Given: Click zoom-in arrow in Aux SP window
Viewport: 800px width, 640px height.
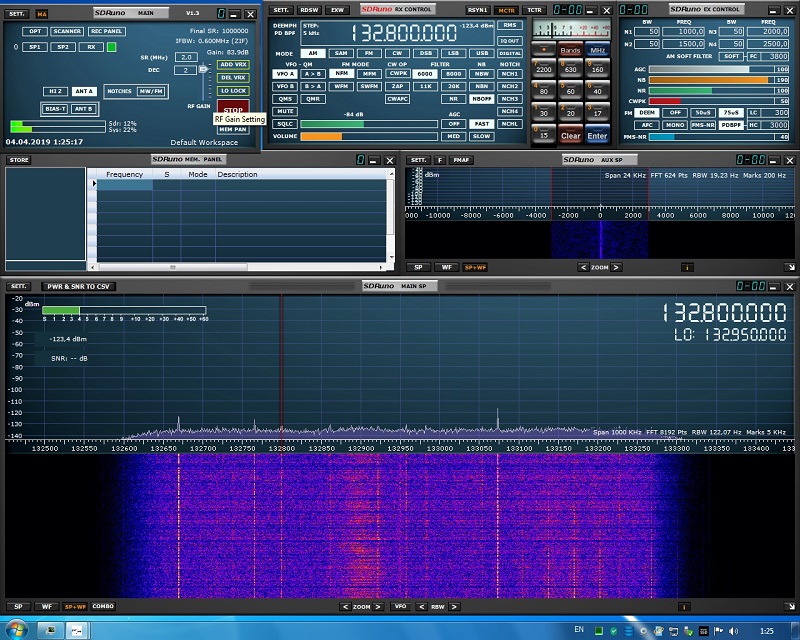Looking at the screenshot, I should click(x=616, y=267).
